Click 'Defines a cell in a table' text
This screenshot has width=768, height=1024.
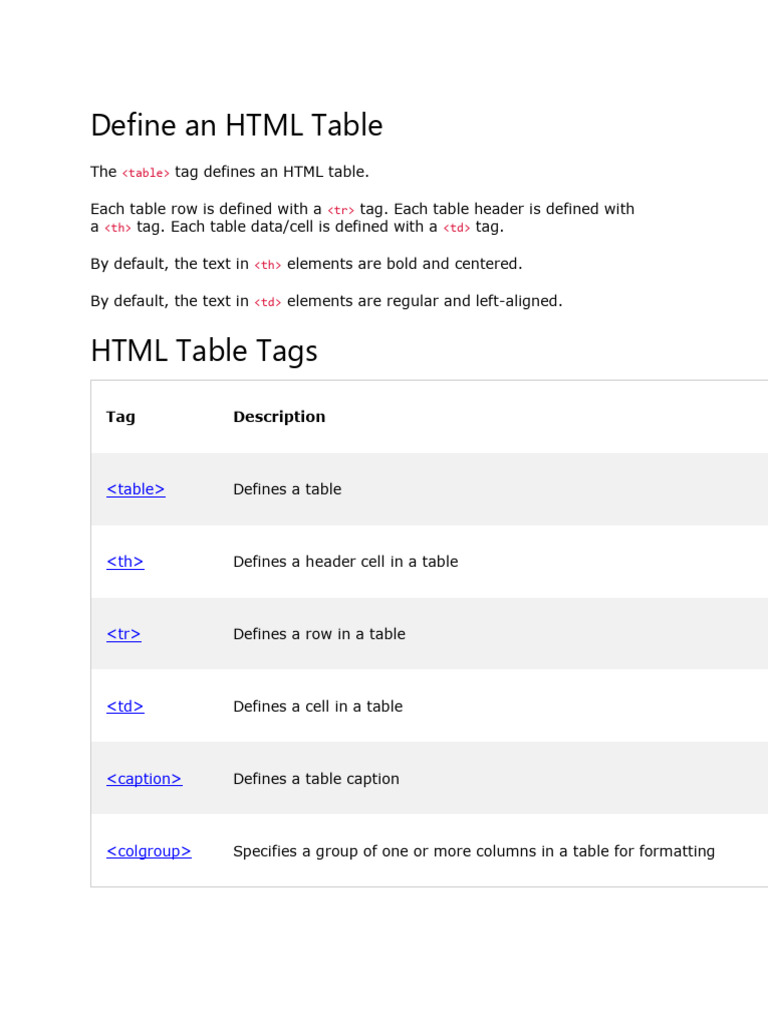[318, 706]
